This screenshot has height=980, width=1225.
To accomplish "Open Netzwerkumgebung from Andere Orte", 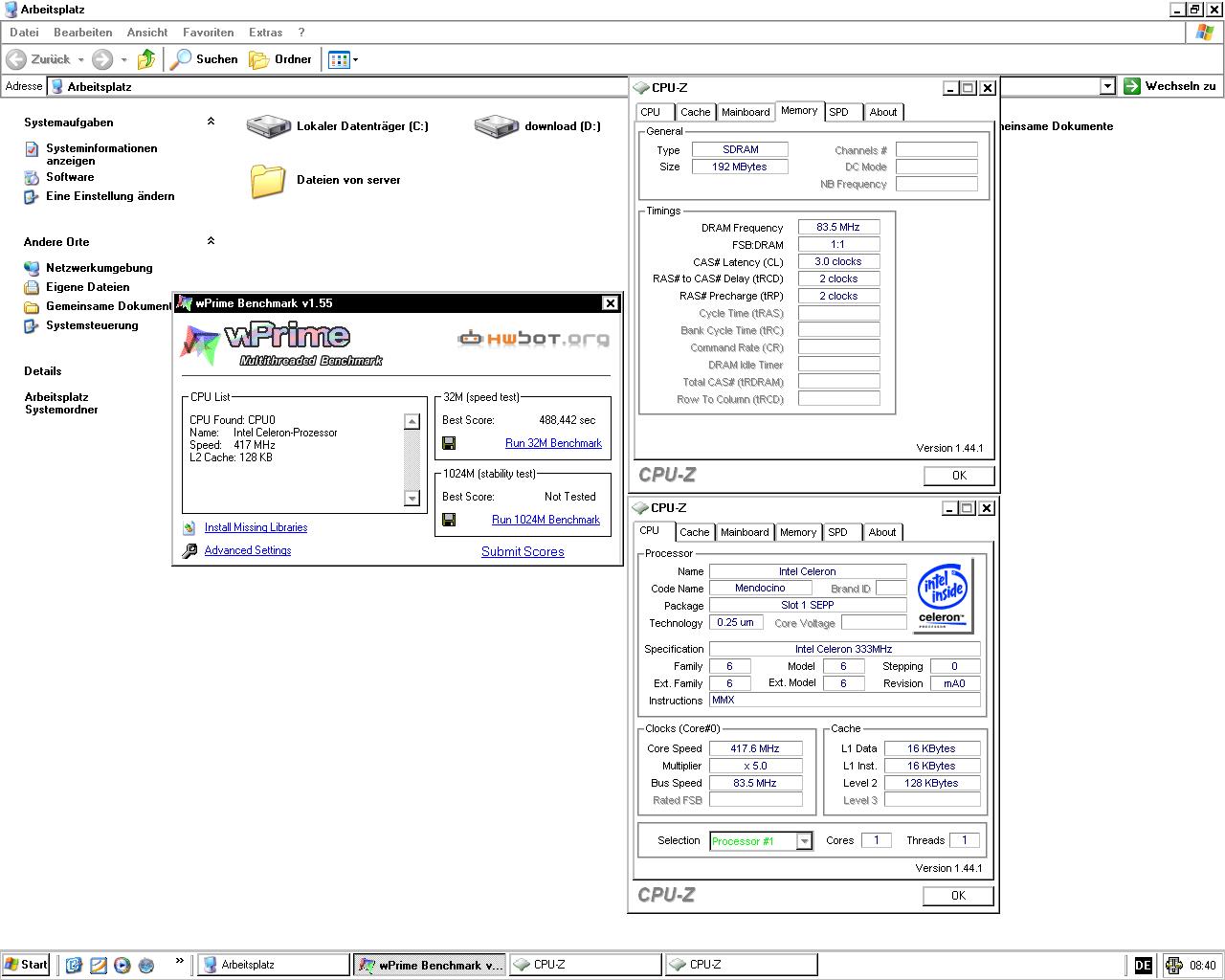I will click(100, 268).
